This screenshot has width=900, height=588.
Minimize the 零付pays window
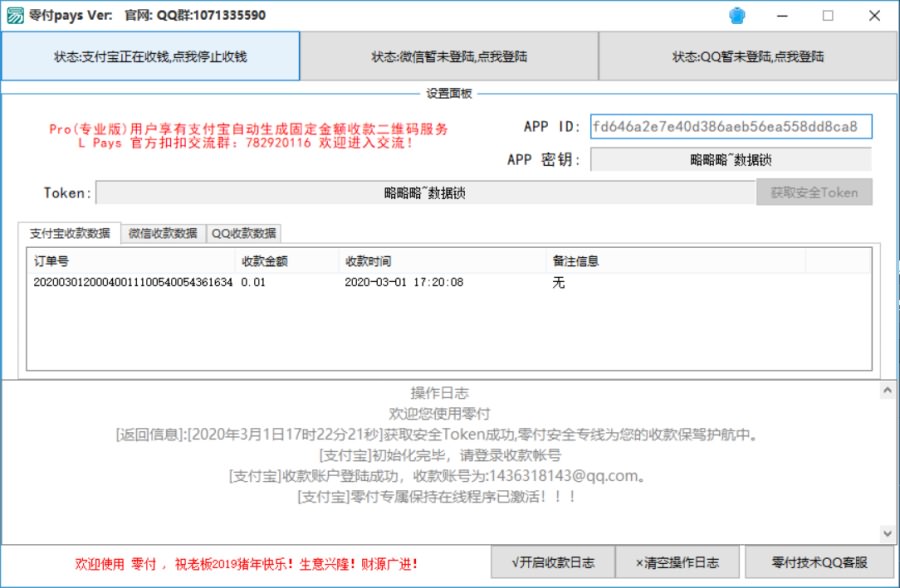point(782,16)
